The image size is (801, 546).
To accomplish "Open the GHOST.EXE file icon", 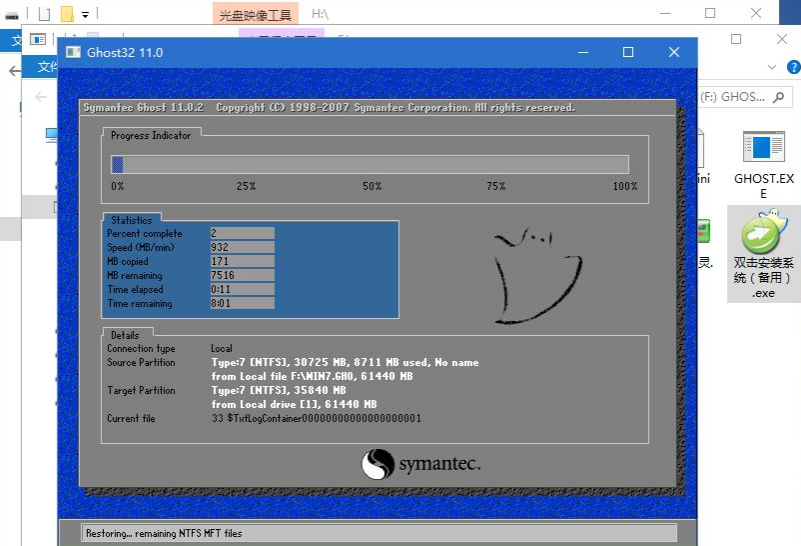I will point(763,148).
